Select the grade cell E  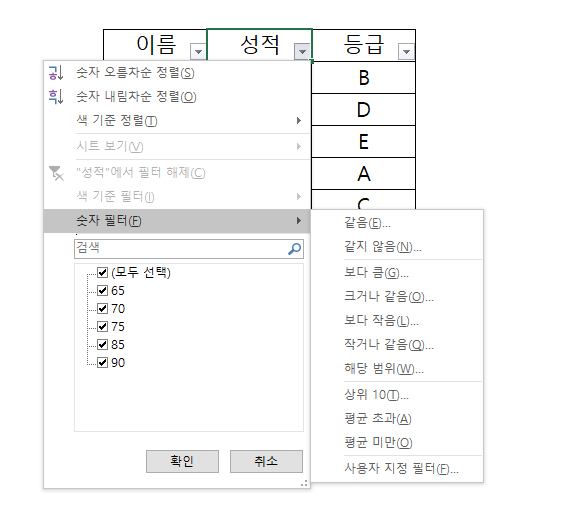364,141
